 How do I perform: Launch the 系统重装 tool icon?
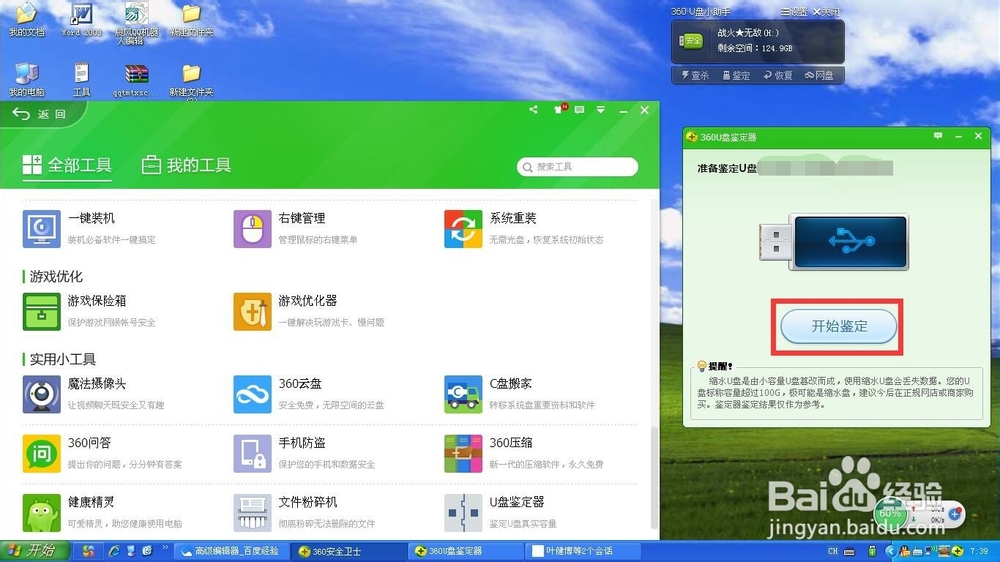tap(463, 228)
